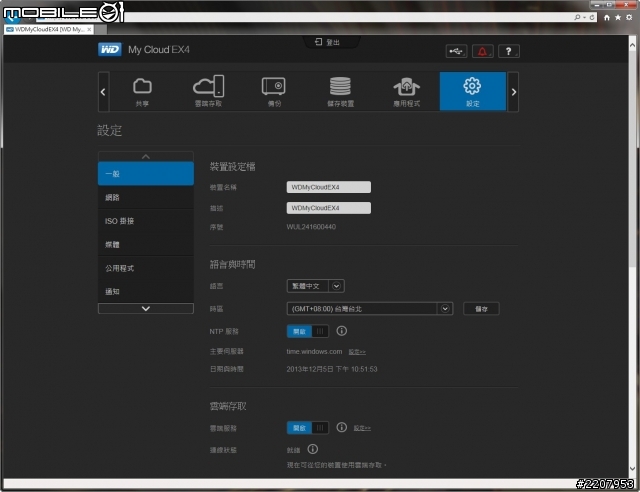Click browser refresh icon
640x492 pixels.
tap(592, 18)
